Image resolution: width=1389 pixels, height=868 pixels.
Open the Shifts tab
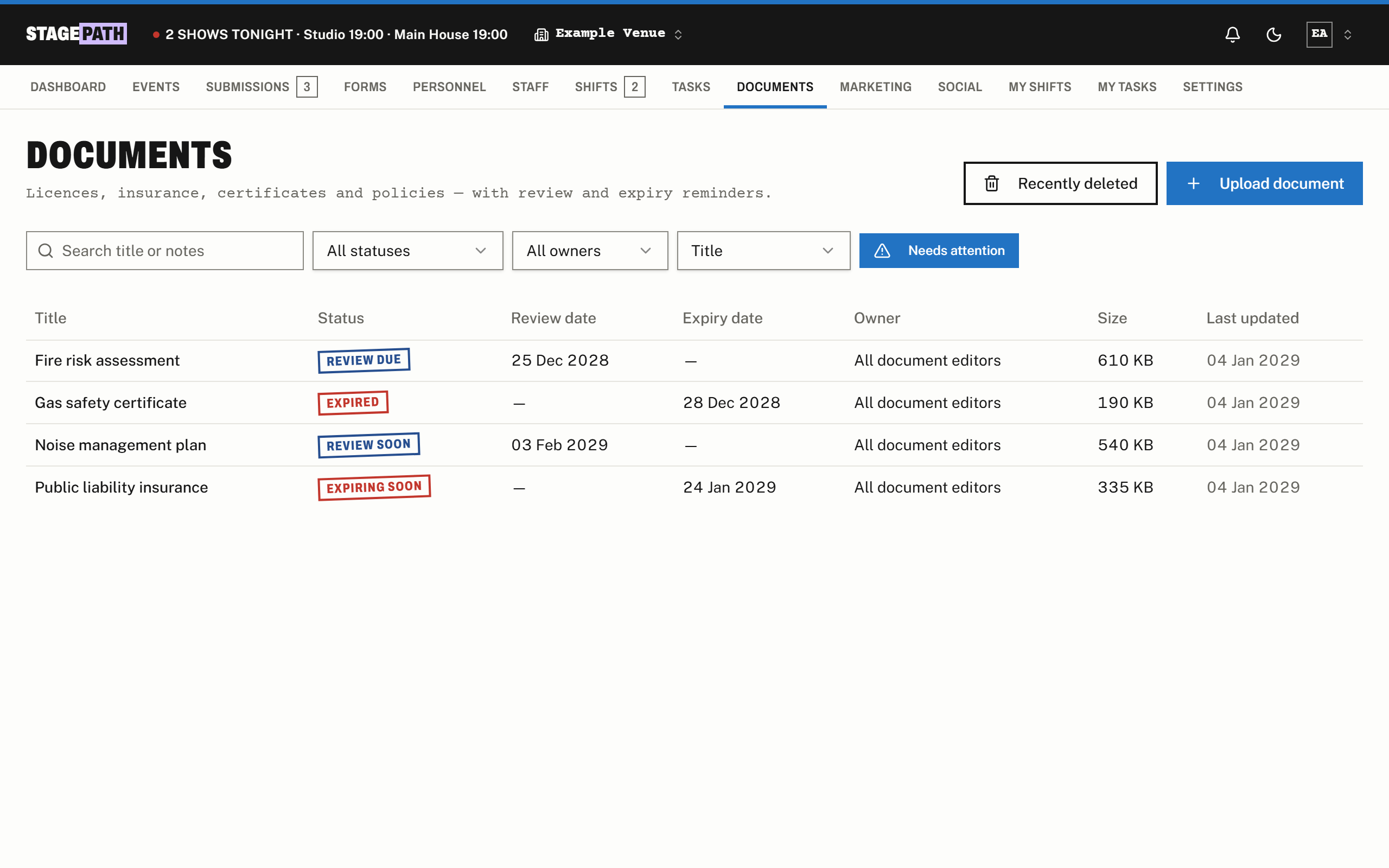tap(610, 87)
